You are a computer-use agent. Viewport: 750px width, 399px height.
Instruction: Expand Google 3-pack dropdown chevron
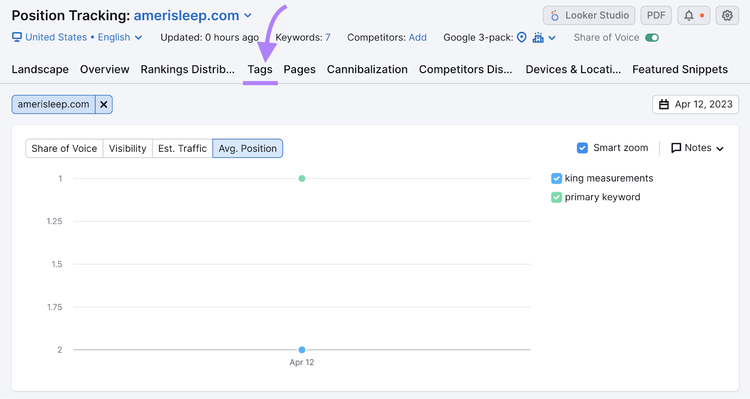[552, 38]
